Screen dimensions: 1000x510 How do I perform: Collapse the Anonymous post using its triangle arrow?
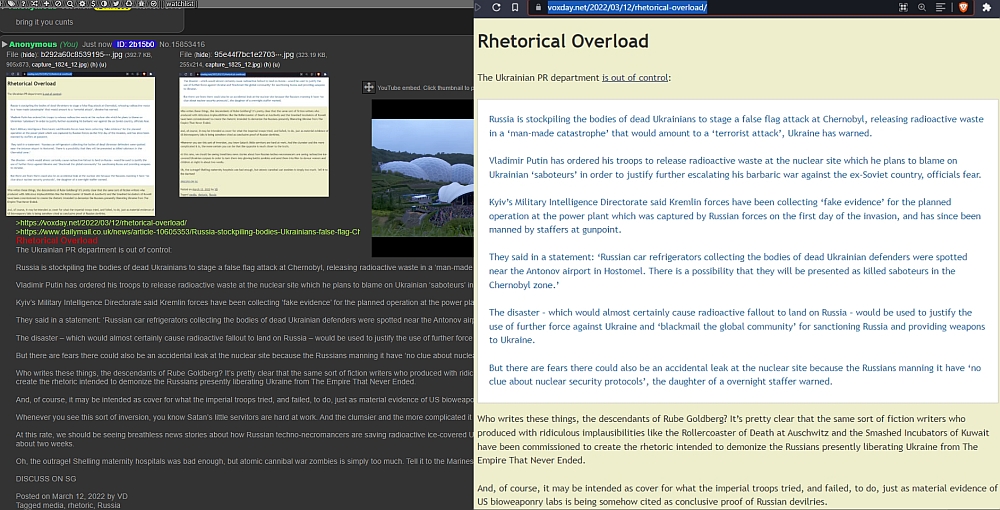coord(4,44)
